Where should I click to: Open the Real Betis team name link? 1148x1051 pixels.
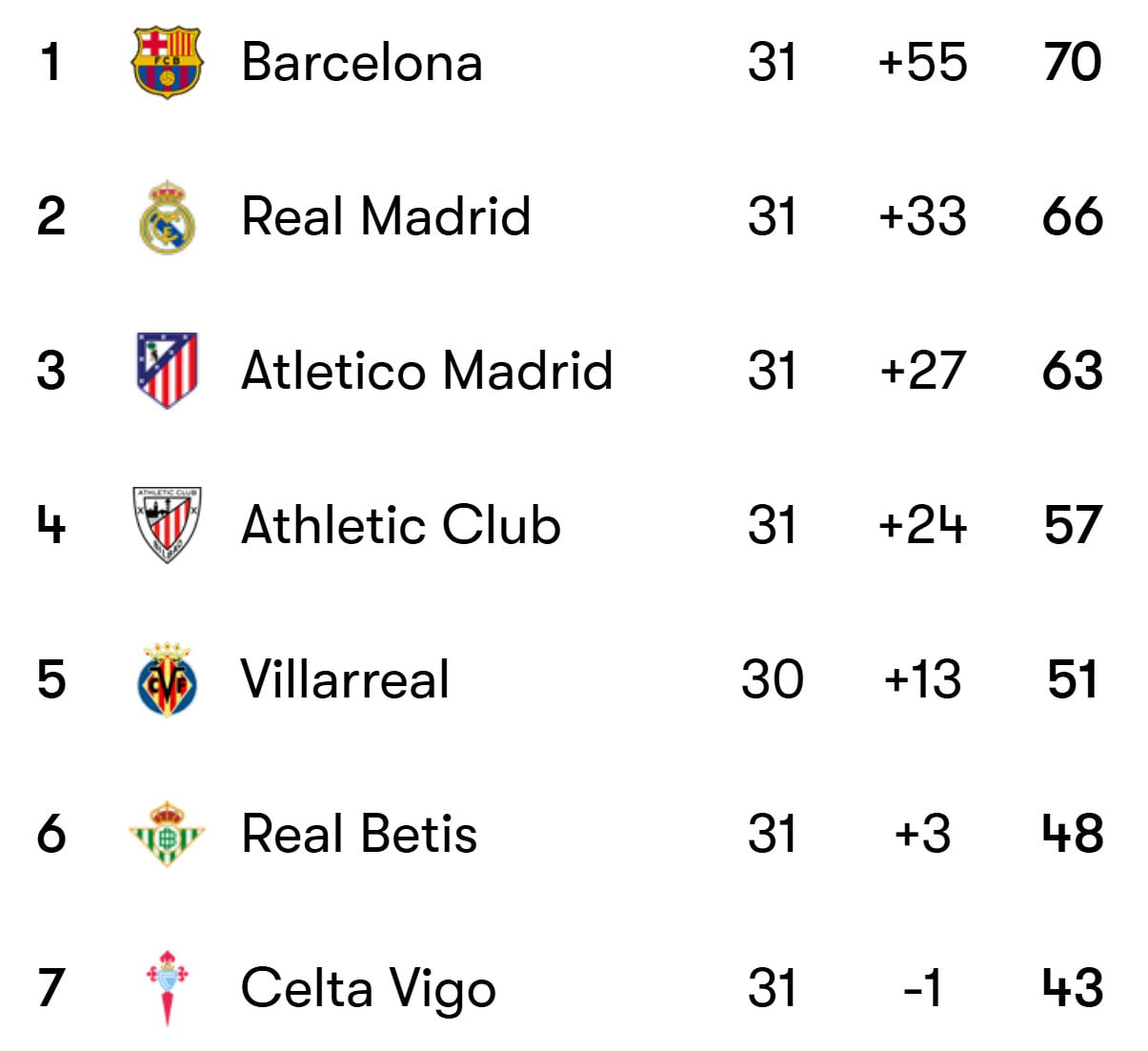(x=359, y=834)
